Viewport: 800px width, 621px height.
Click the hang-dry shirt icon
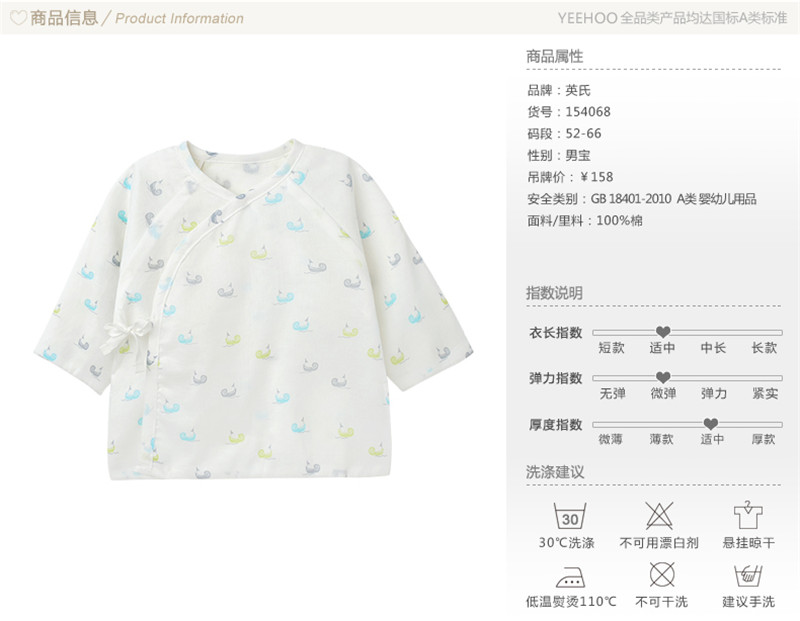pos(748,515)
